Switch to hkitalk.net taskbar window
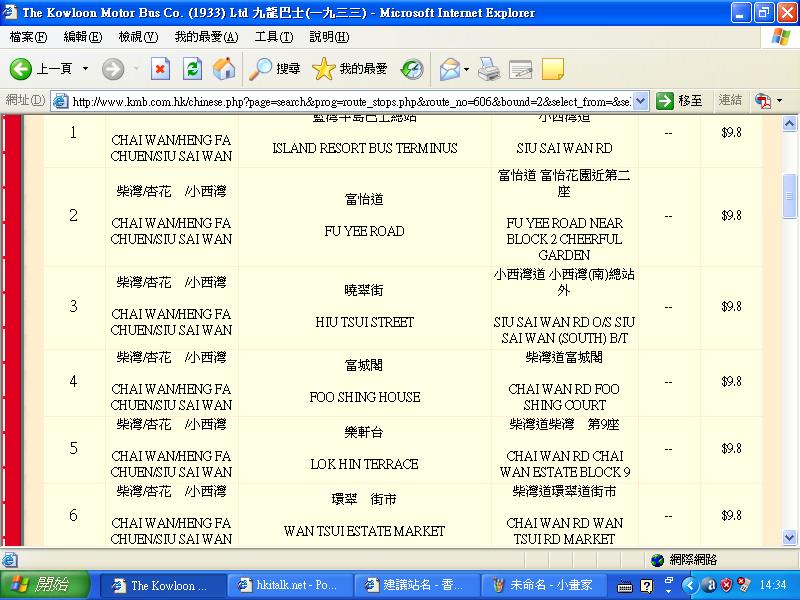Image resolution: width=800 pixels, height=600 pixels. coord(290,585)
